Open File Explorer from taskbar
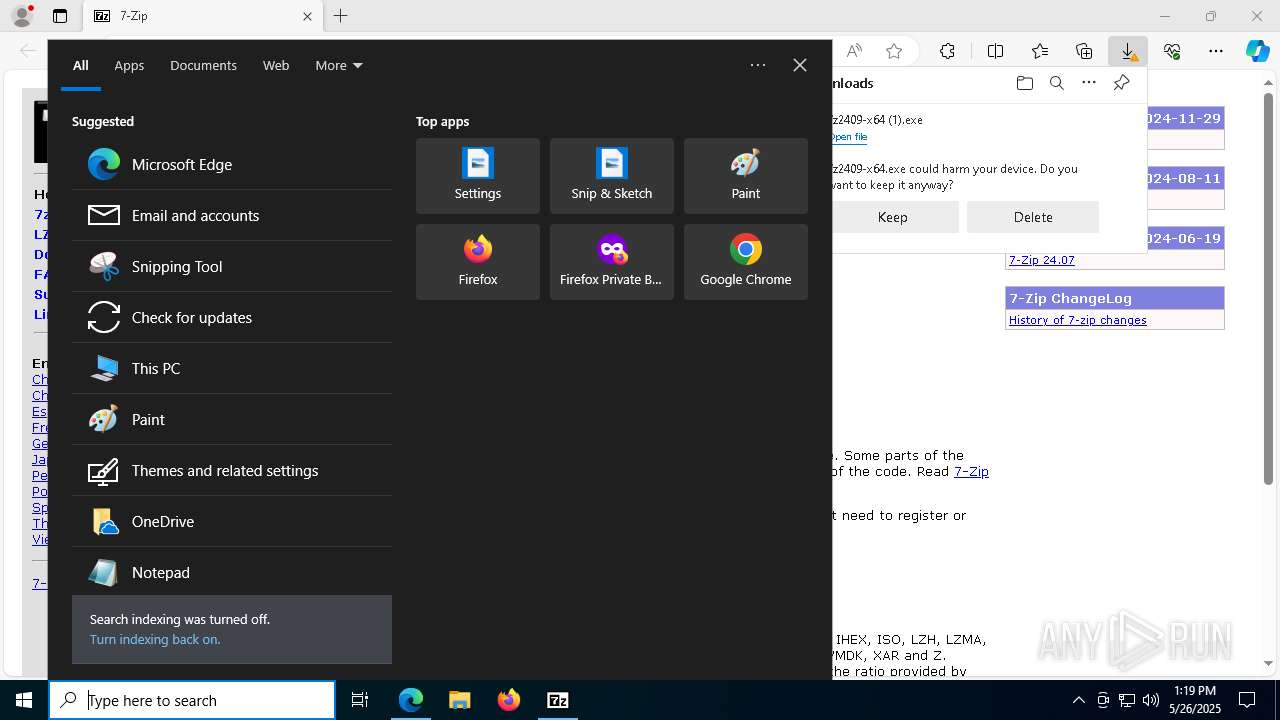Image resolution: width=1280 pixels, height=720 pixels. pos(460,700)
